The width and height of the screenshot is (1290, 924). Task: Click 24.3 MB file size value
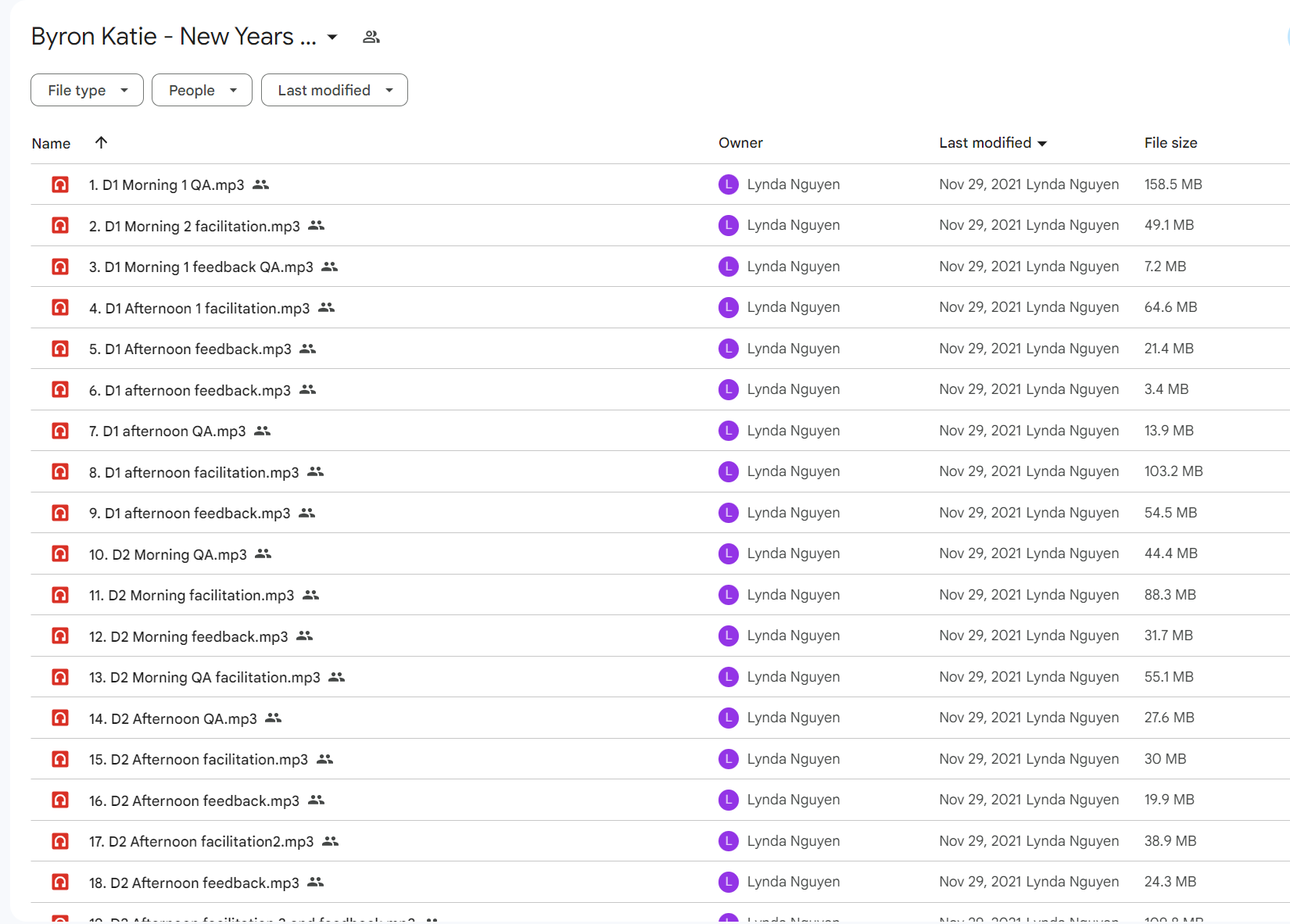pyautogui.click(x=1170, y=882)
